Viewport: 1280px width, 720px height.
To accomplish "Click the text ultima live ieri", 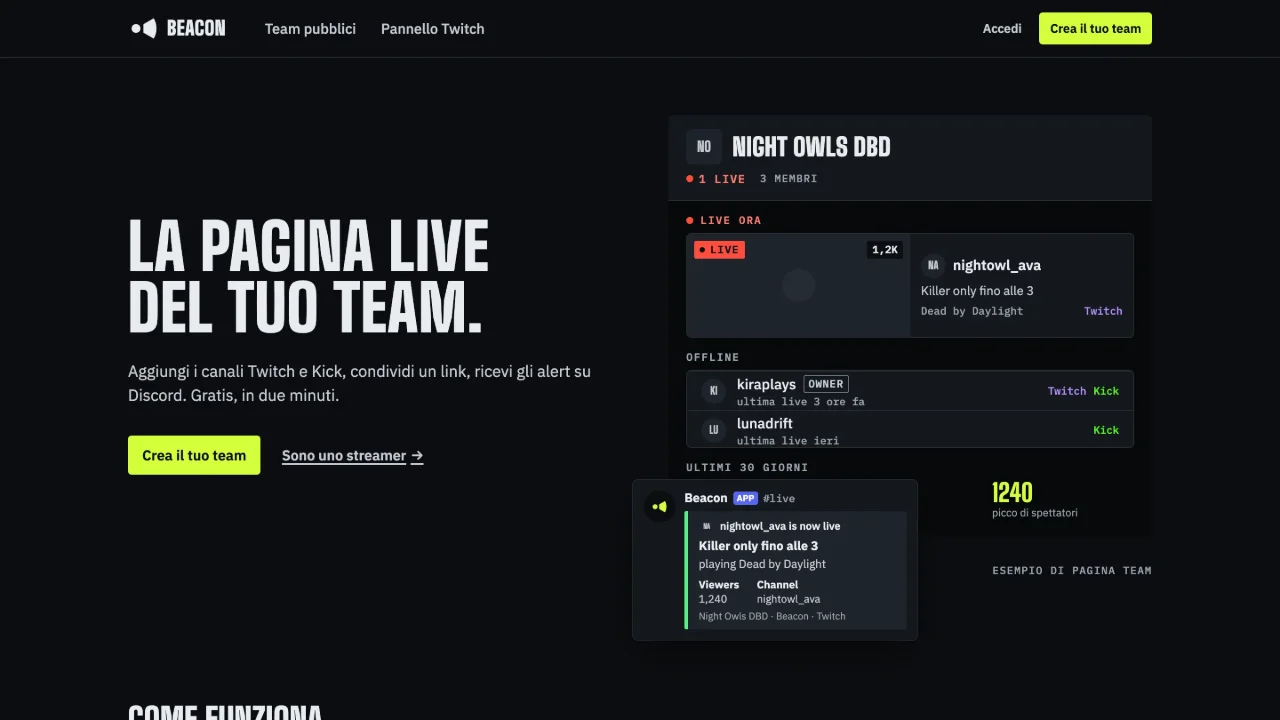I will click(788, 441).
